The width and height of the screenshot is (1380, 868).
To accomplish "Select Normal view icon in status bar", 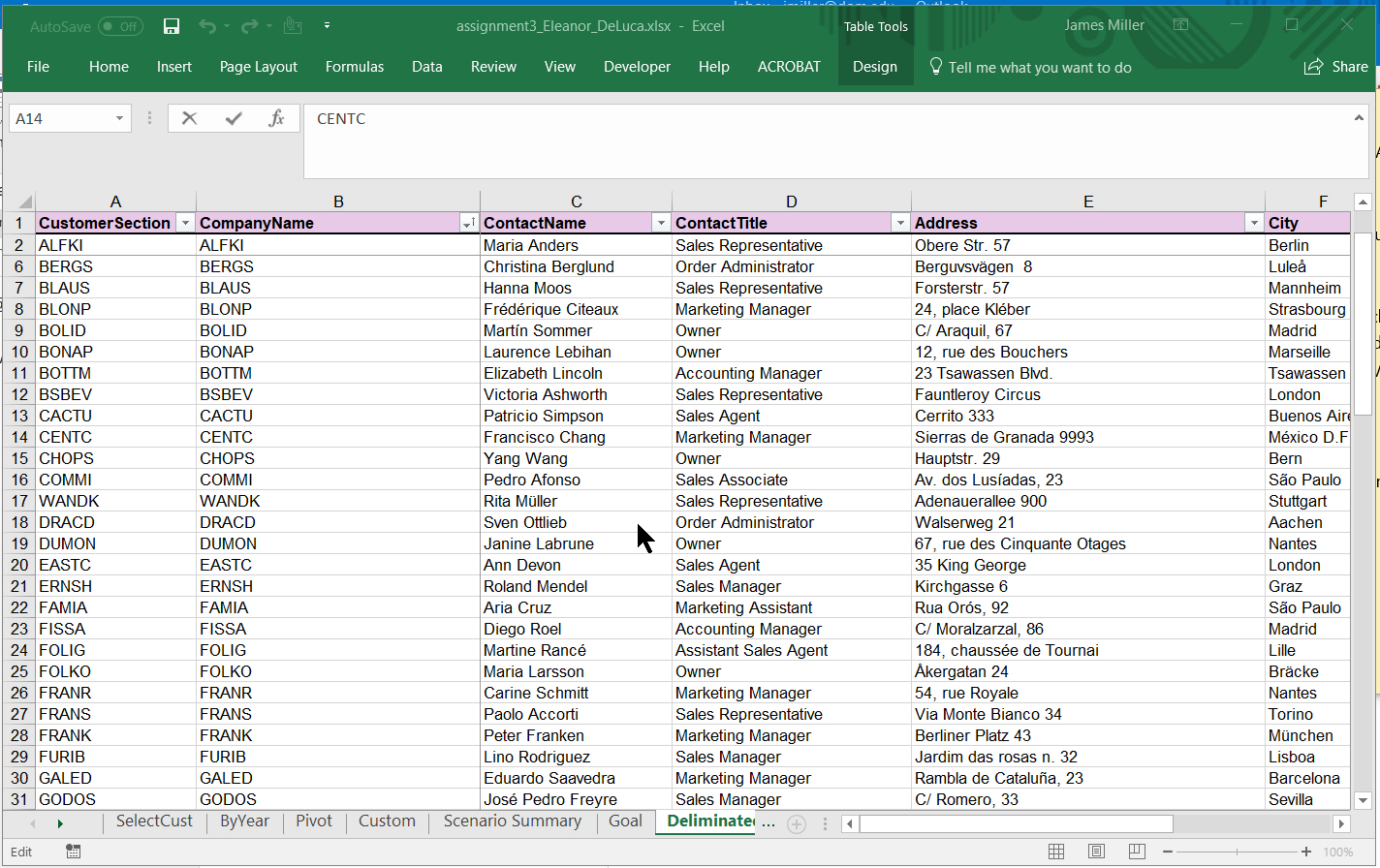I will (x=1056, y=852).
